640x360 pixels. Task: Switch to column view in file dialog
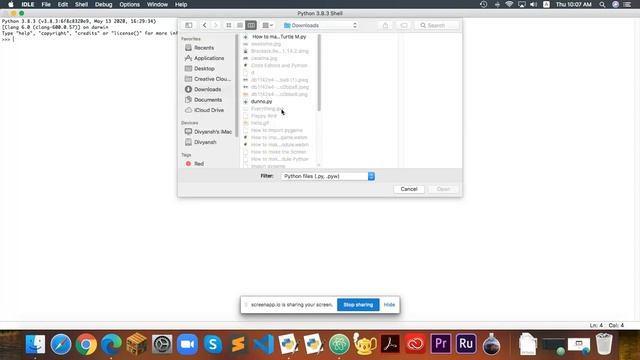(x=251, y=25)
